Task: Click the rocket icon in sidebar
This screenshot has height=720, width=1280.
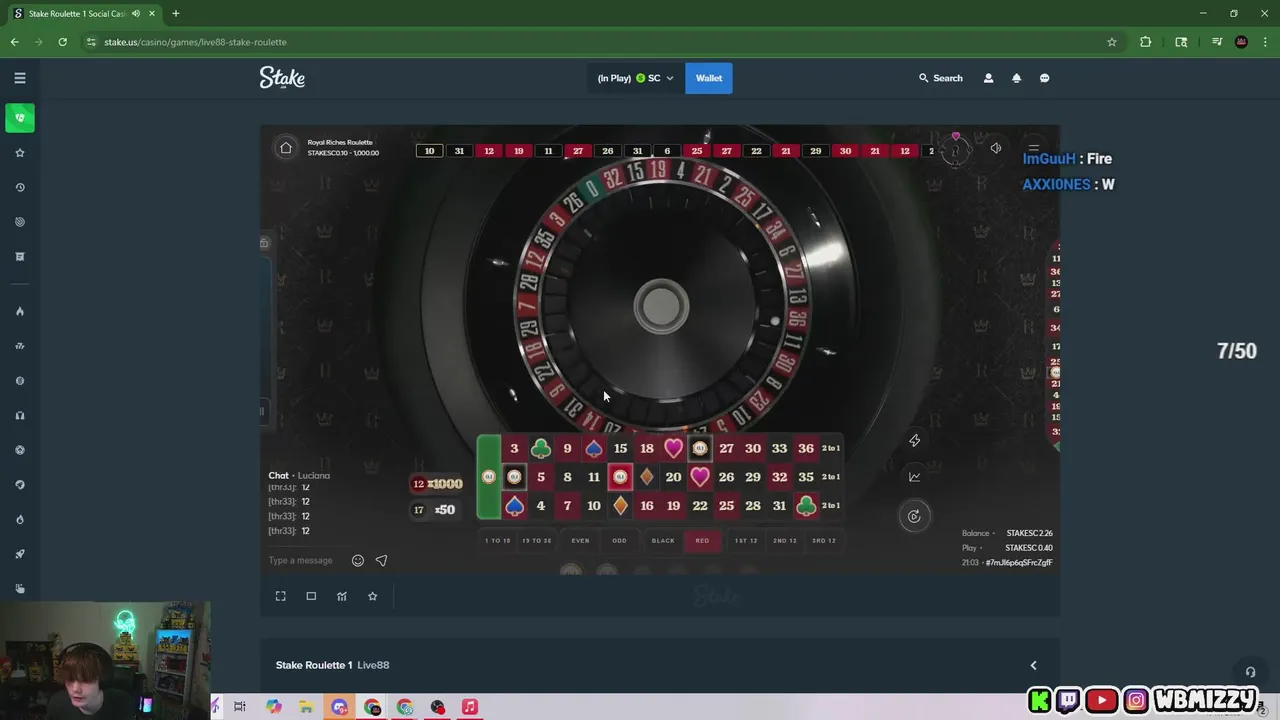Action: (x=19, y=554)
